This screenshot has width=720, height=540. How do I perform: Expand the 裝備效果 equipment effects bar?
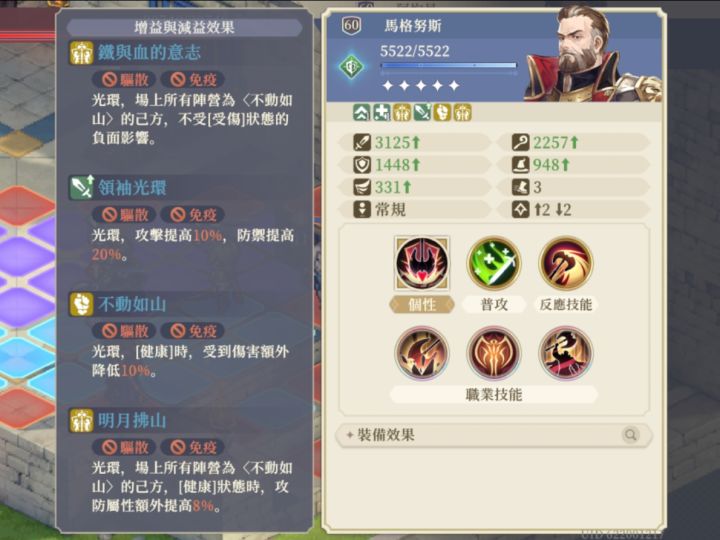coord(494,434)
